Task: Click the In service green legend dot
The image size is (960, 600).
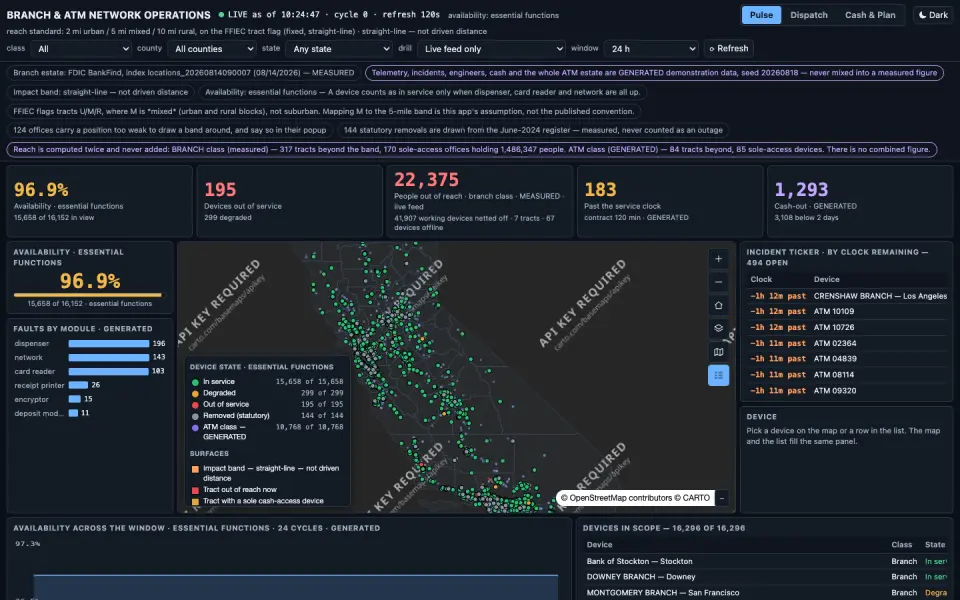Action: 195,382
